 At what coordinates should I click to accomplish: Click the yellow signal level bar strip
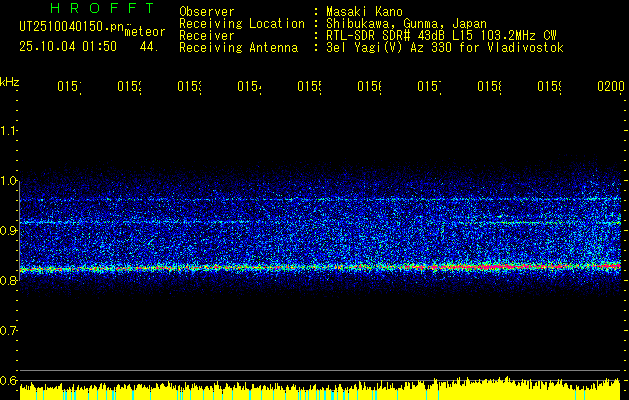point(320,390)
